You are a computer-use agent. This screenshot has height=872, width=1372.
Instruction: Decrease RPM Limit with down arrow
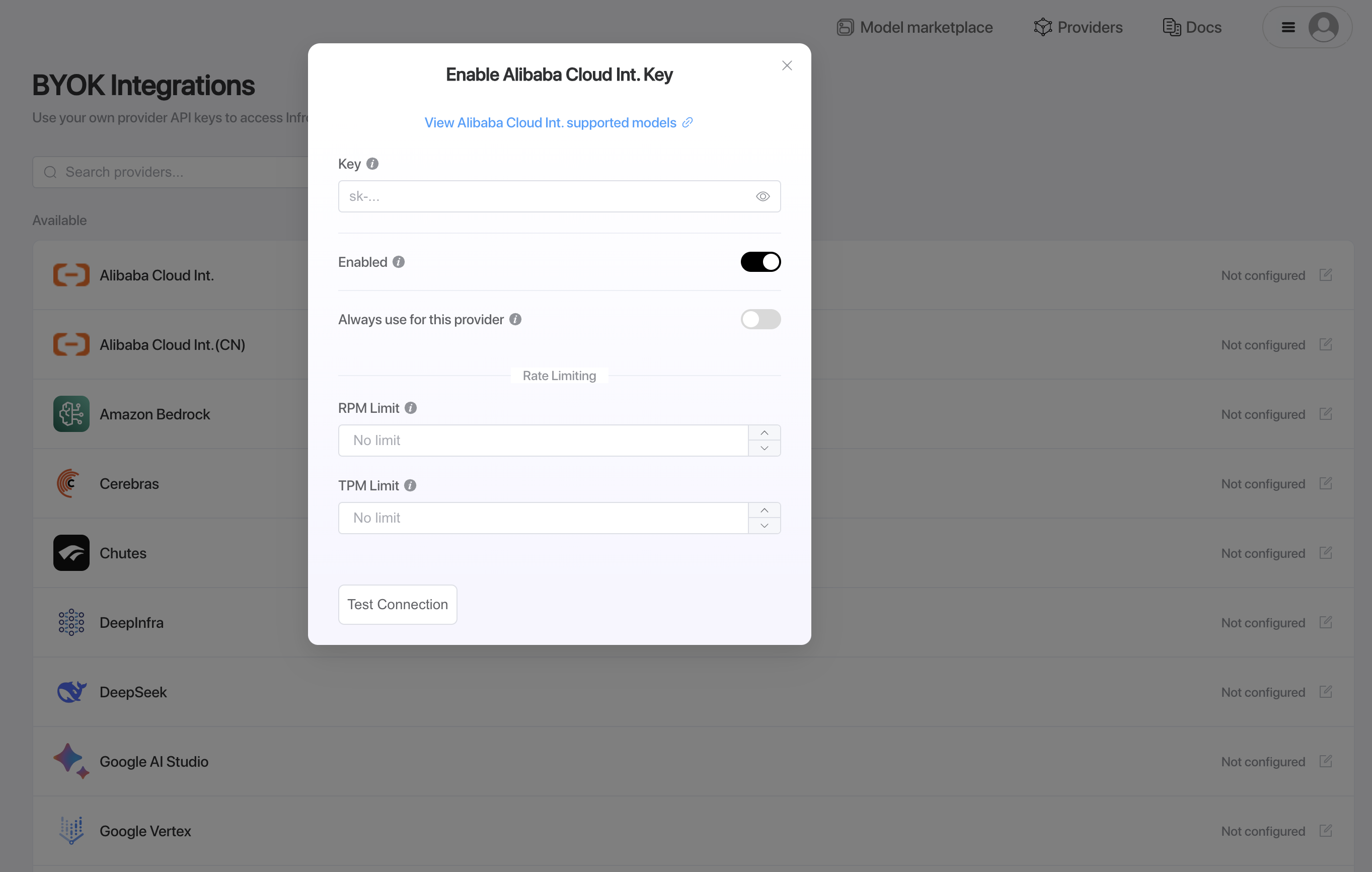(764, 449)
